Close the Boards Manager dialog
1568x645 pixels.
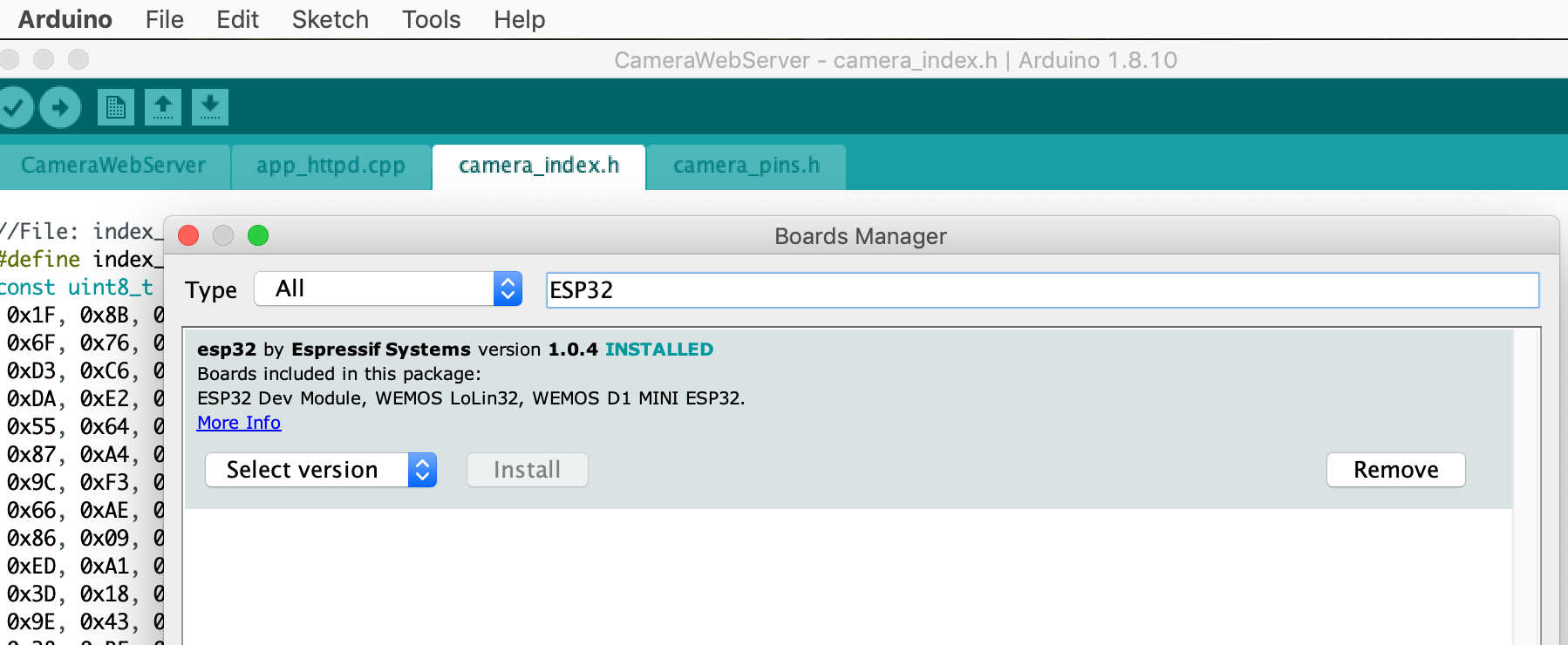pyautogui.click(x=188, y=235)
